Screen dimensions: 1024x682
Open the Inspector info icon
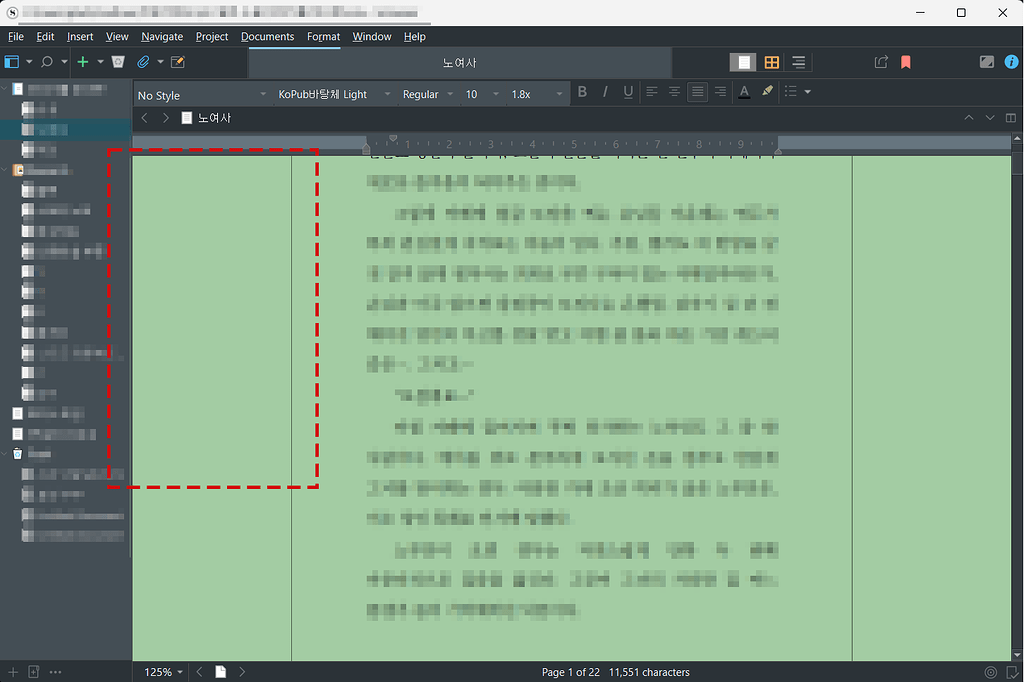[x=1011, y=61]
